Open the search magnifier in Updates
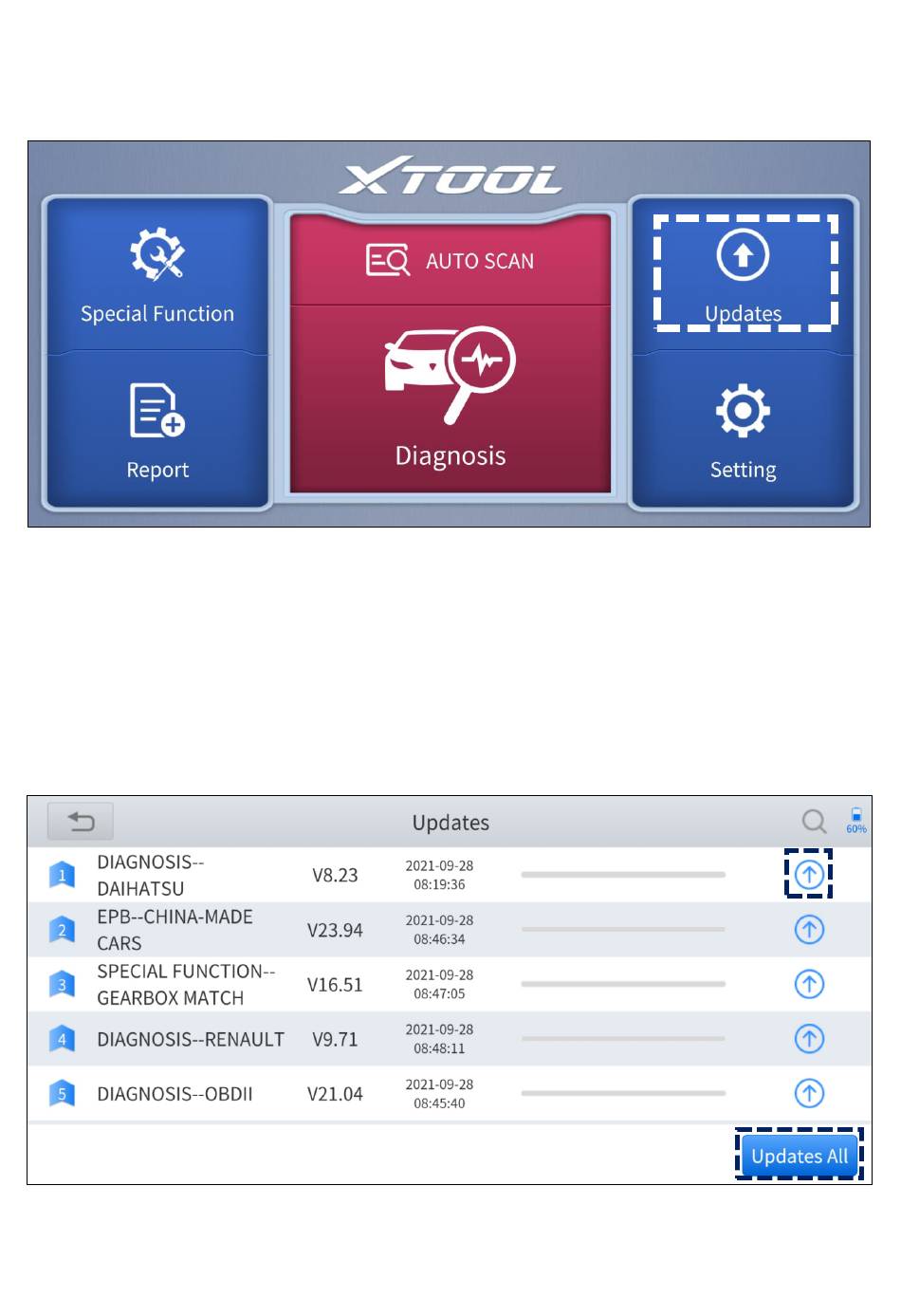901x1316 pixels. point(814,822)
